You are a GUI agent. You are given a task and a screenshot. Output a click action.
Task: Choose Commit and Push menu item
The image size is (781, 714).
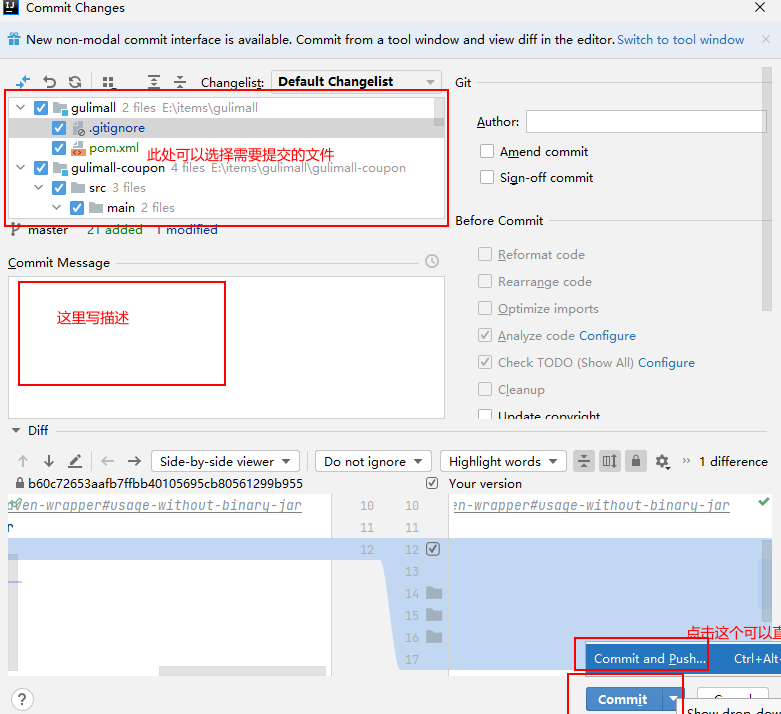(683, 659)
